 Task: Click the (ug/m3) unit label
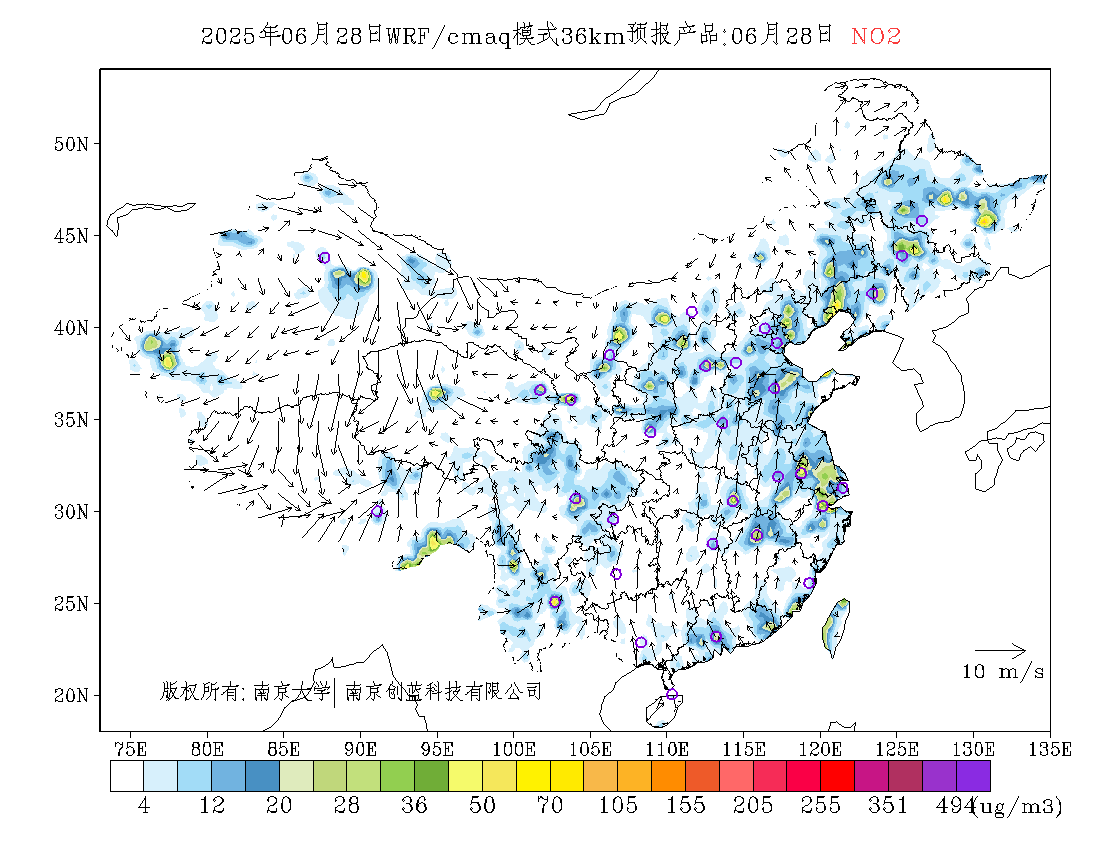[1018, 807]
